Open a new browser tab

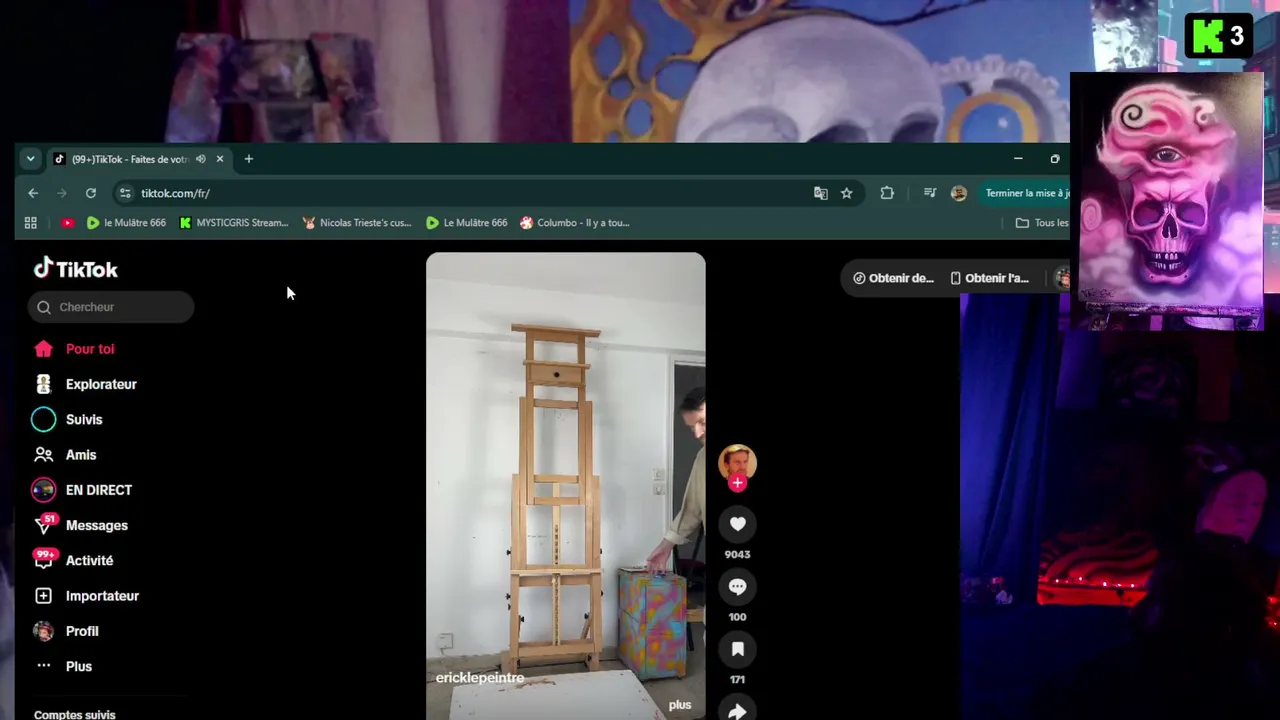coord(249,159)
